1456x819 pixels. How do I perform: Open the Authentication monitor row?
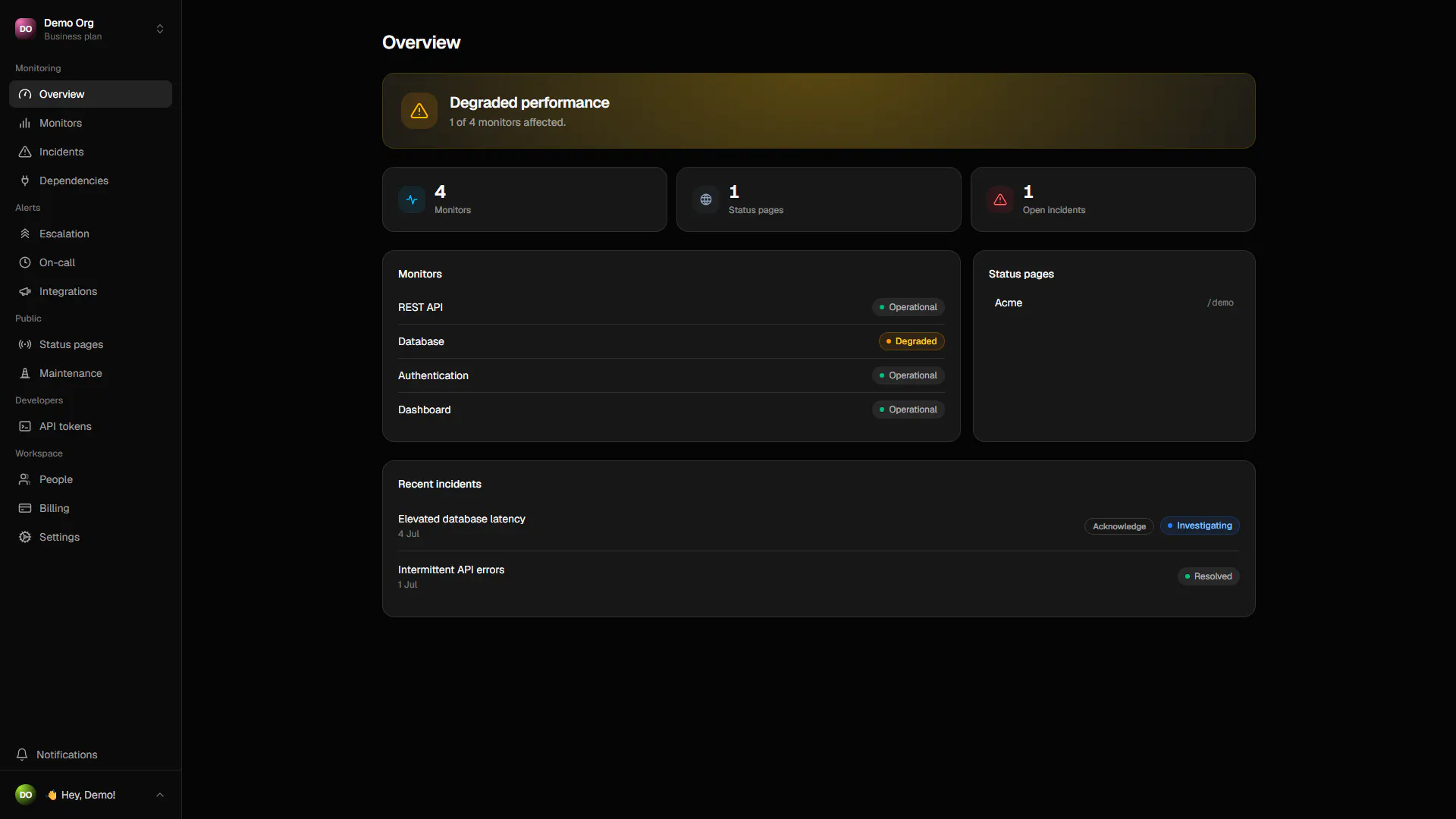pyautogui.click(x=671, y=375)
